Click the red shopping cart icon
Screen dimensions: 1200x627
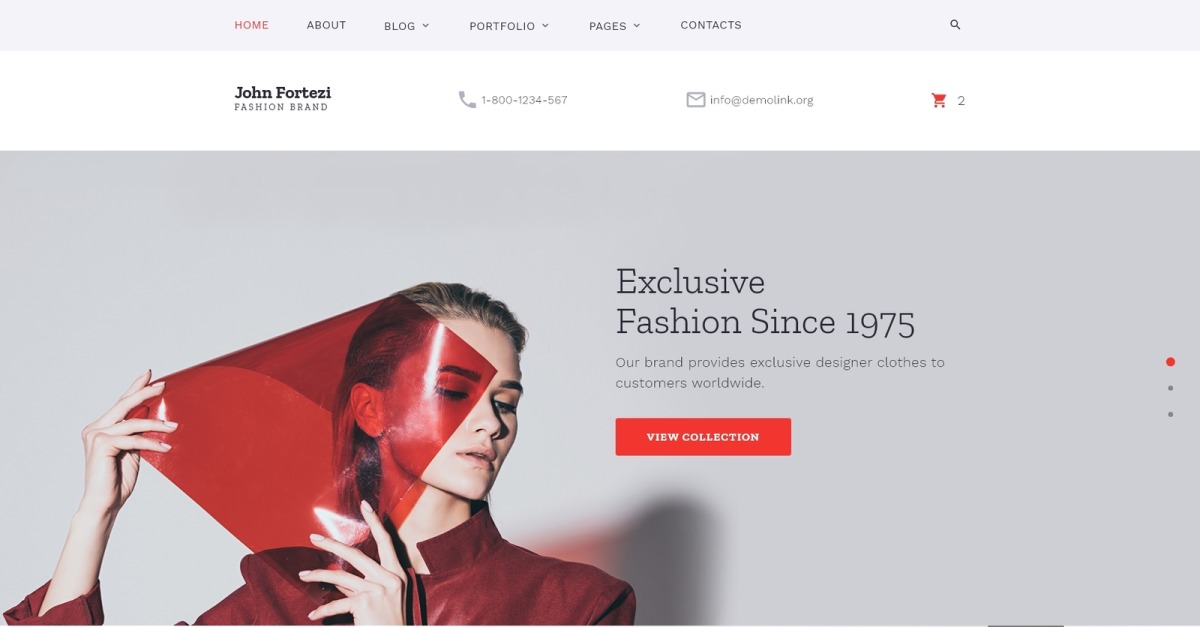click(x=938, y=100)
